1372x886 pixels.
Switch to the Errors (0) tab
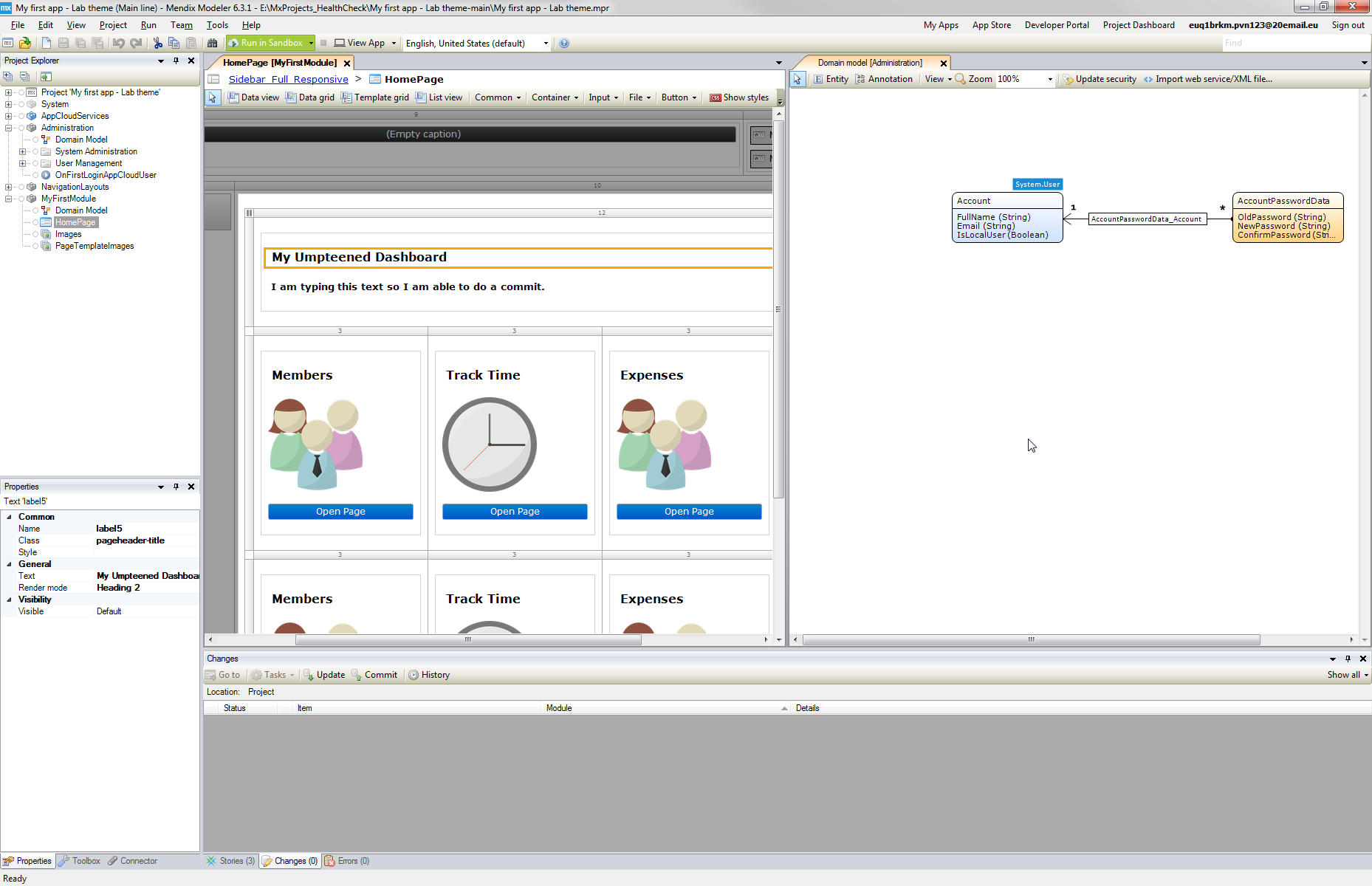click(347, 861)
